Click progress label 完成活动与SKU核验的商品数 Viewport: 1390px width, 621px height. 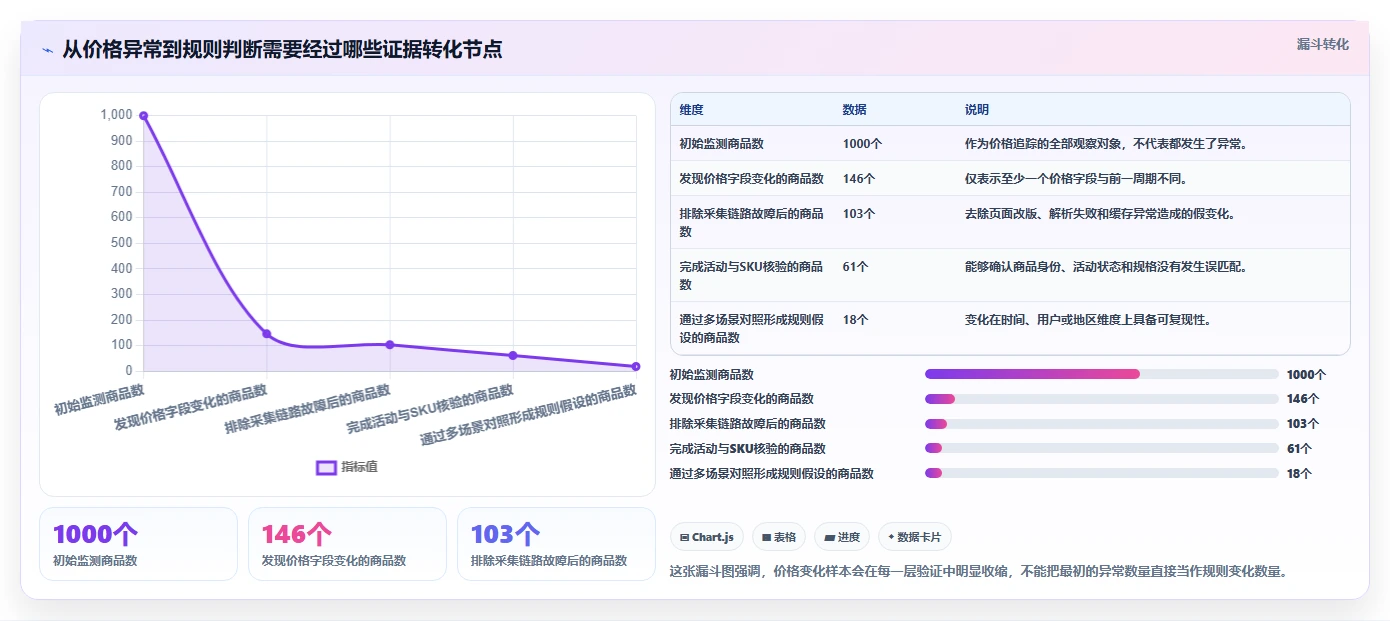747,449
